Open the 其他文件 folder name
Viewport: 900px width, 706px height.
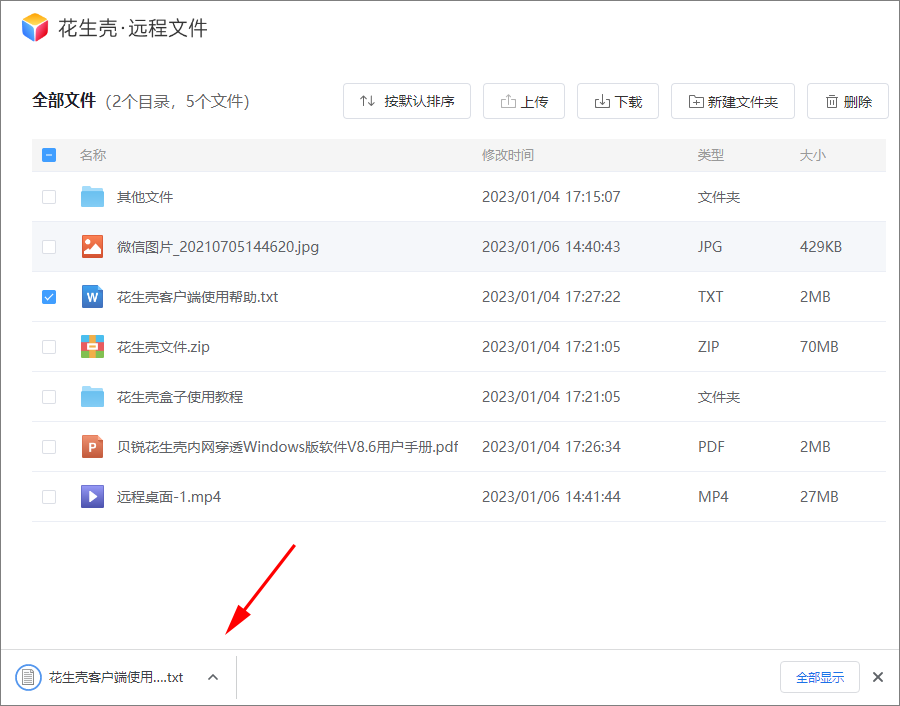(x=145, y=197)
